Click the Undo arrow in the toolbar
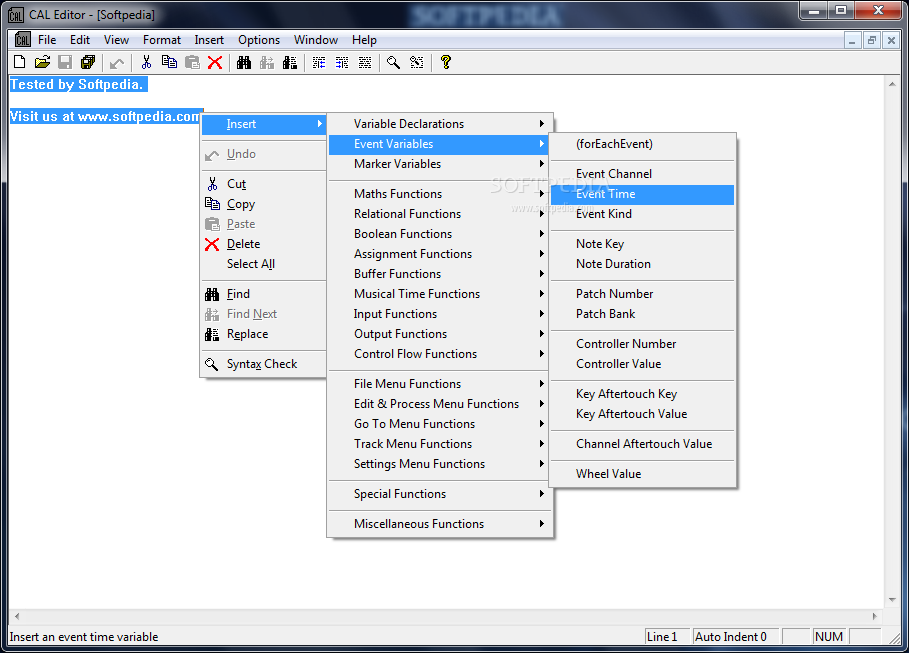Image resolution: width=909 pixels, height=653 pixels. tap(117, 62)
